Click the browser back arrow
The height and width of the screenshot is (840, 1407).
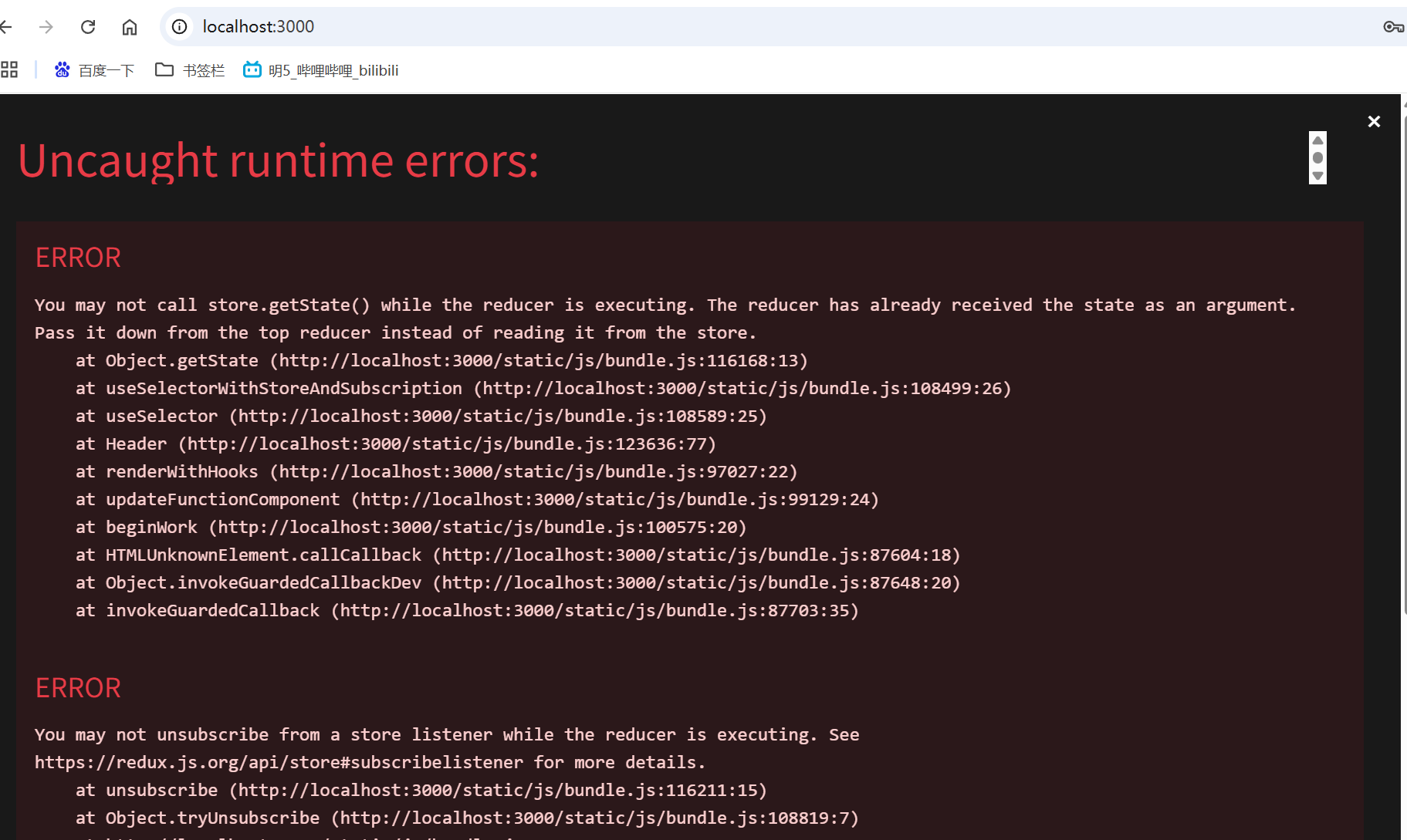click(x=6, y=27)
